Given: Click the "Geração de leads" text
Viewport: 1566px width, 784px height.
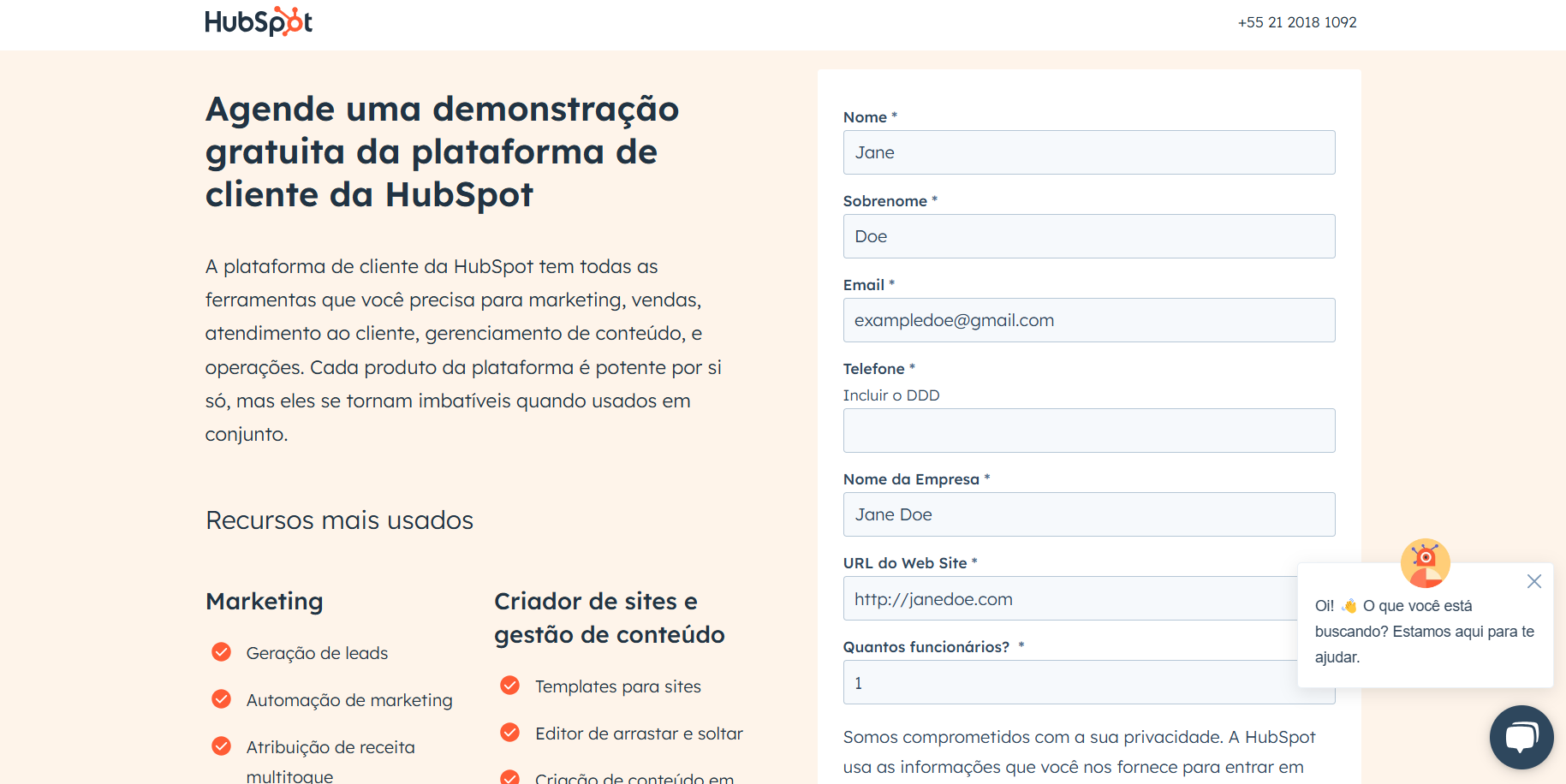Looking at the screenshot, I should [x=317, y=653].
